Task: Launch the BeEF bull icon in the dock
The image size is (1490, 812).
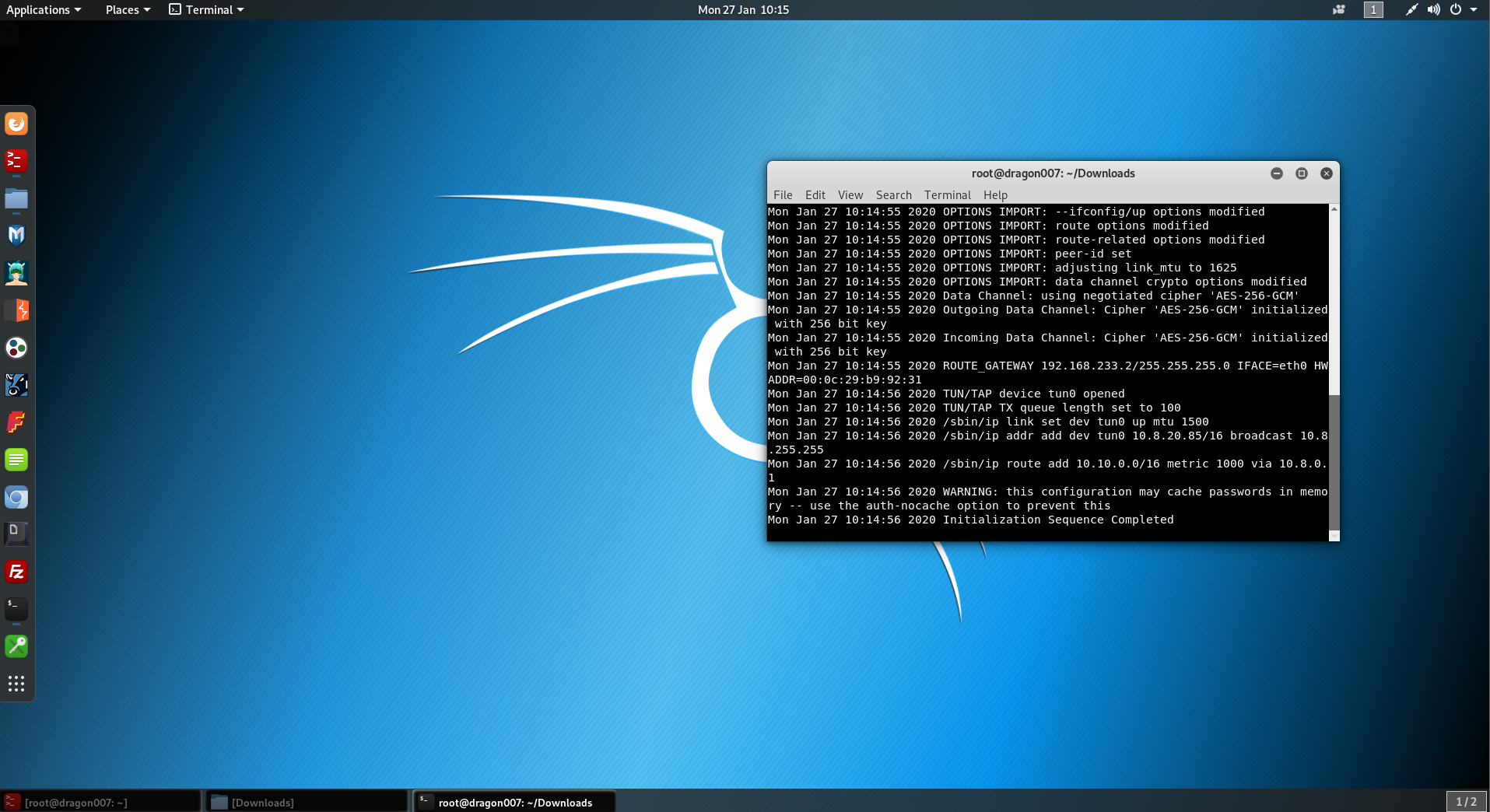Action: click(16, 385)
